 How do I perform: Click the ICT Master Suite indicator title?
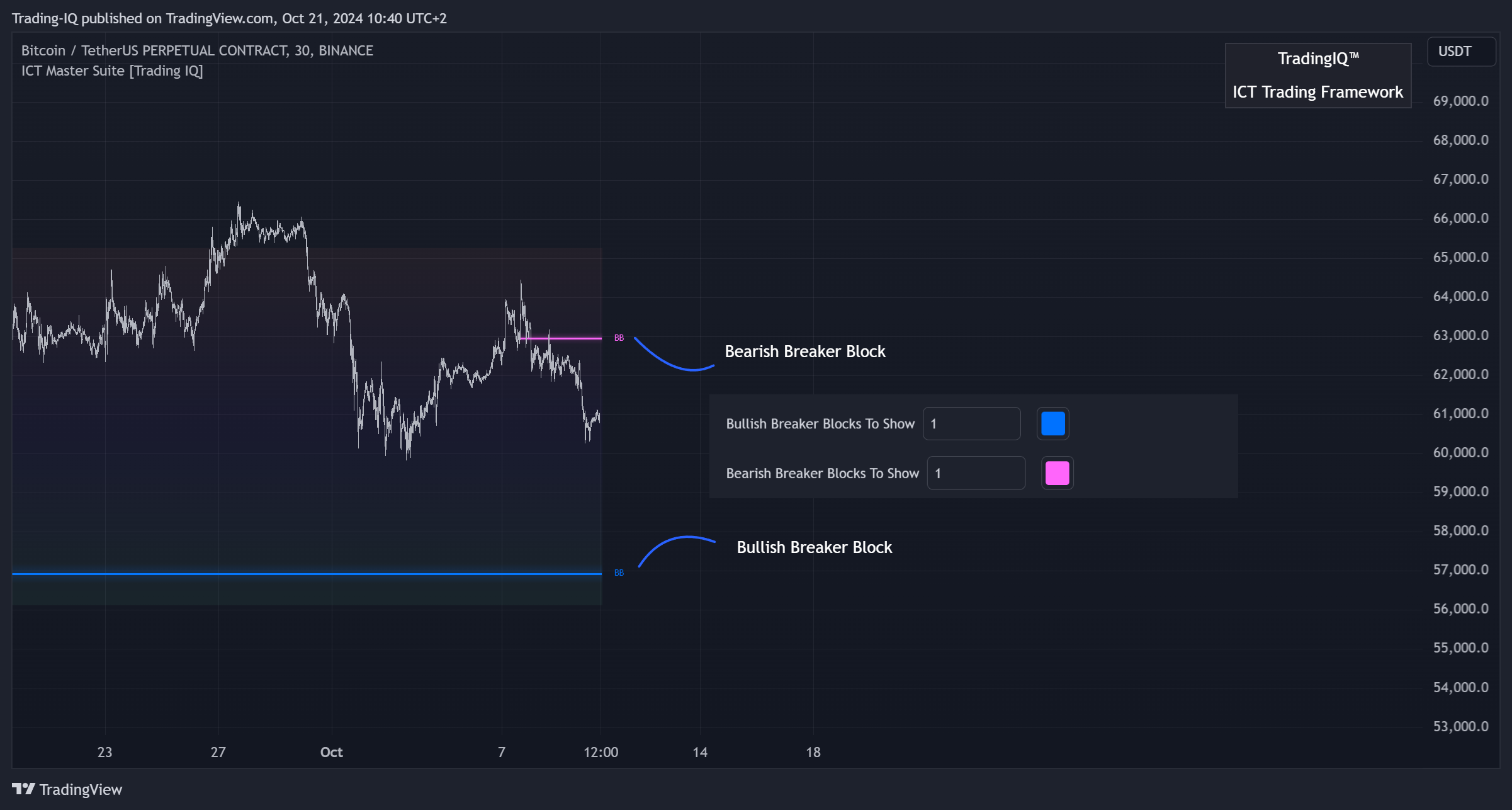coord(112,71)
